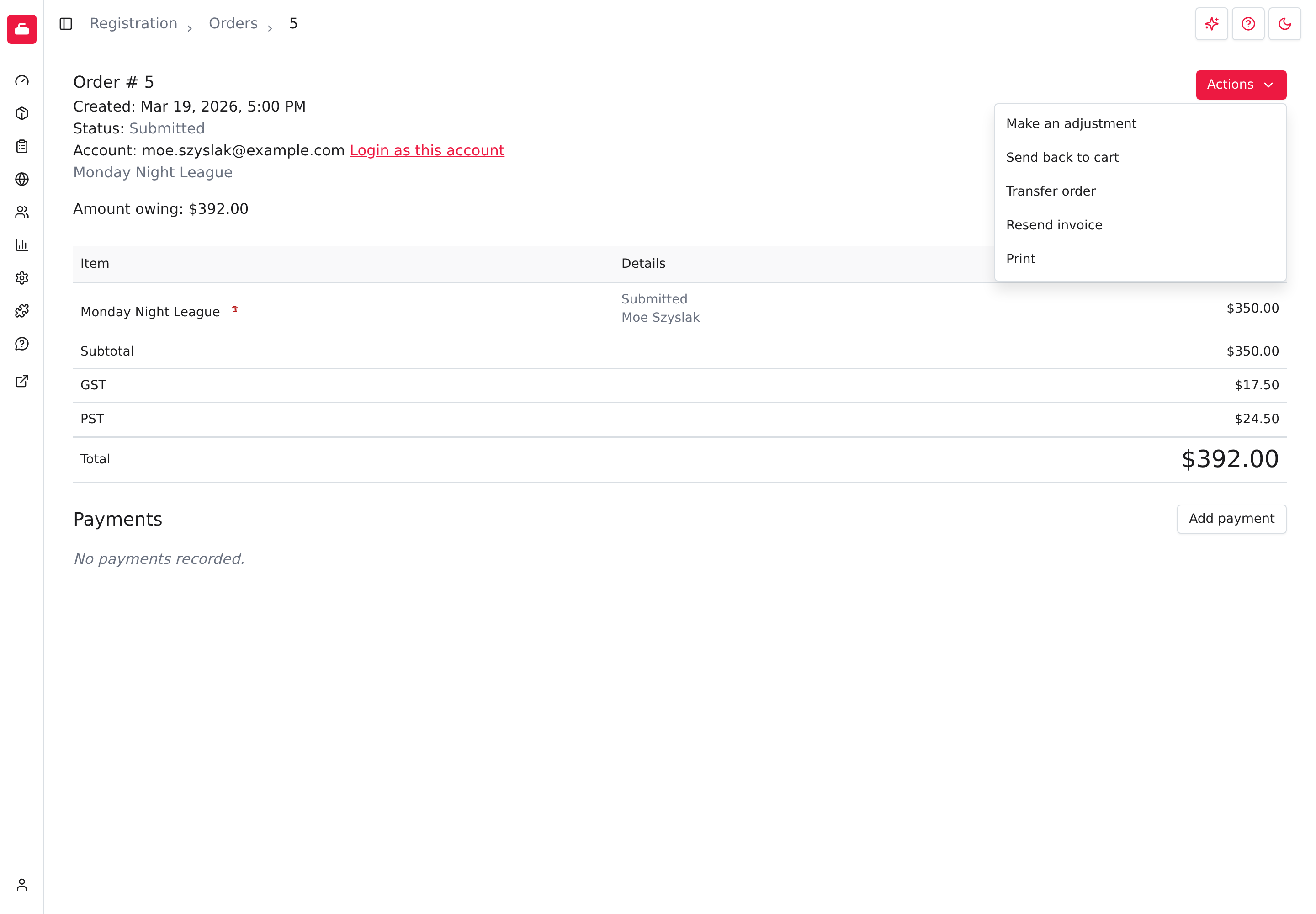This screenshot has width=1316, height=914.
Task: Click $350.00 in Monday Night League row
Action: [1252, 308]
